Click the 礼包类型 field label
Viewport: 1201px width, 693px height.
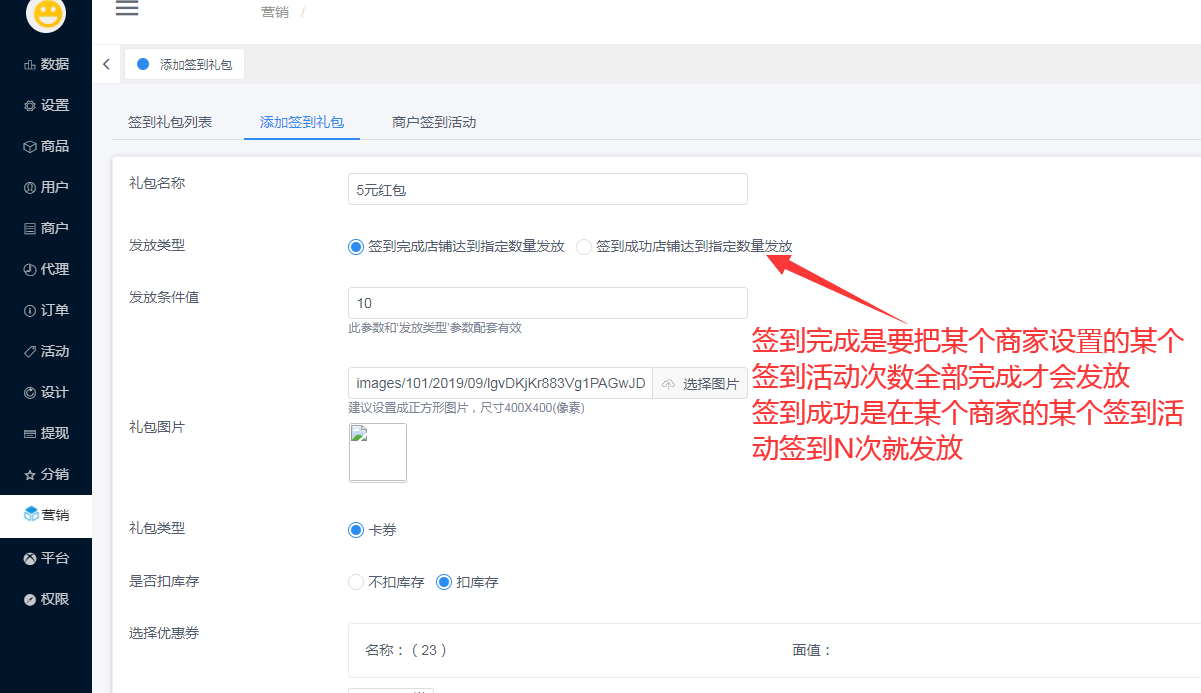coord(157,528)
